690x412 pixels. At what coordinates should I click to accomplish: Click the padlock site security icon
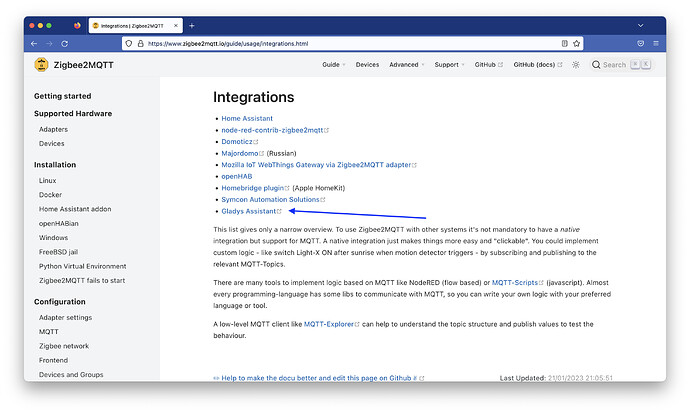pos(140,44)
